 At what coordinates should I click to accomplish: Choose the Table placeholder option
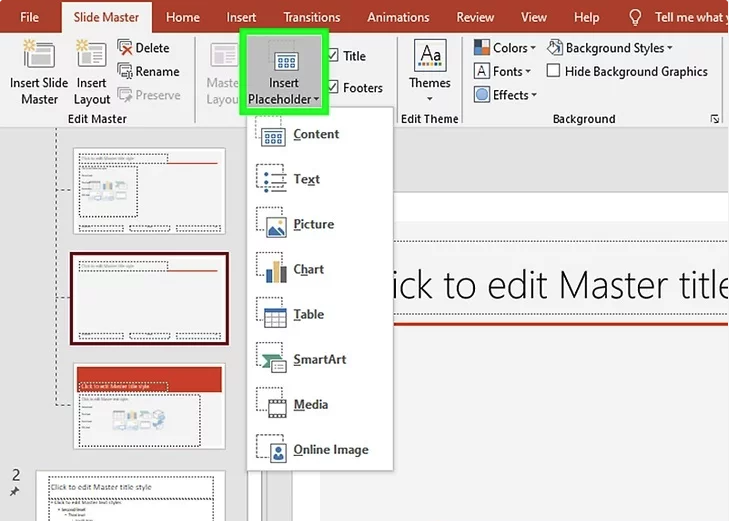(x=320, y=314)
